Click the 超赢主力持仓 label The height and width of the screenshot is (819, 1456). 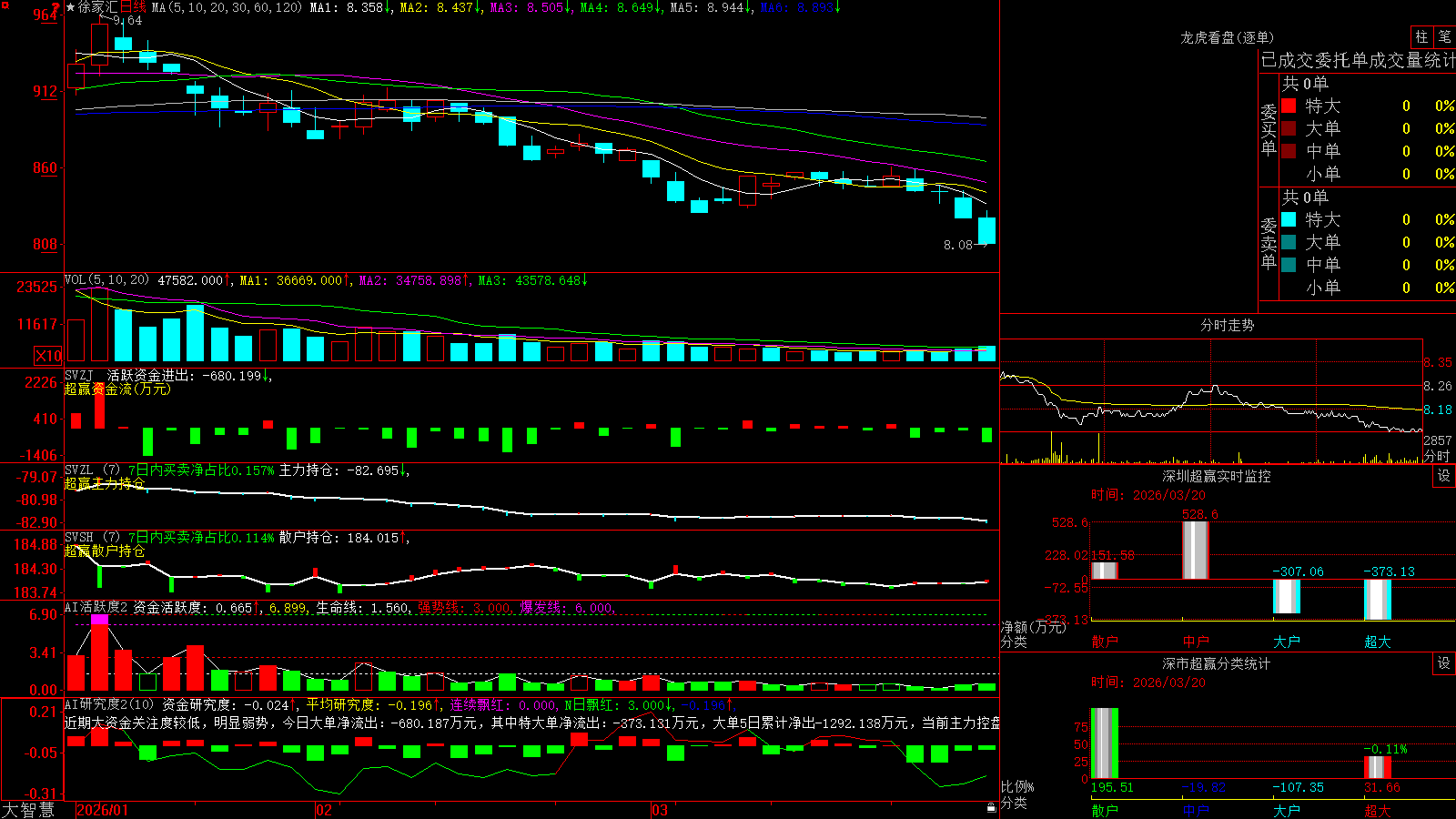click(105, 483)
